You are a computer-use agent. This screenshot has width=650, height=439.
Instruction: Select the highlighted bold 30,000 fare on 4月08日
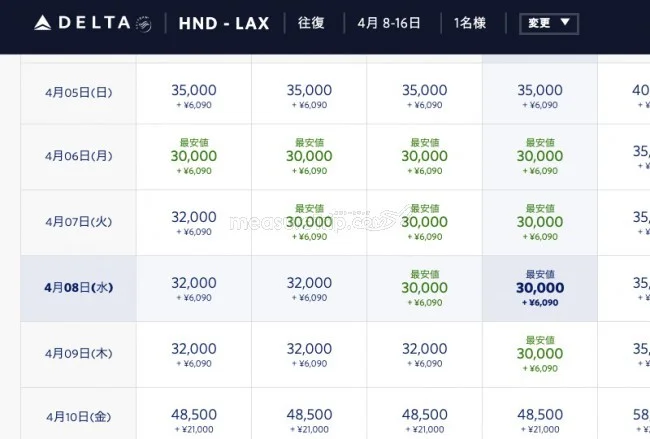click(x=540, y=288)
